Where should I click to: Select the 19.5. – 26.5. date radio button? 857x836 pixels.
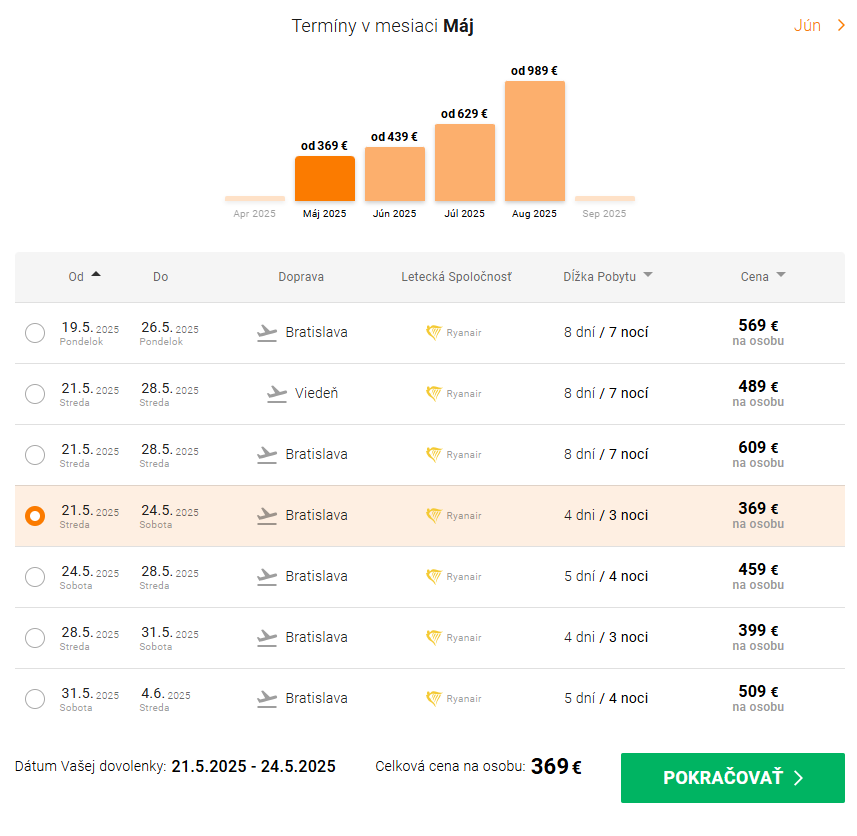point(35,333)
